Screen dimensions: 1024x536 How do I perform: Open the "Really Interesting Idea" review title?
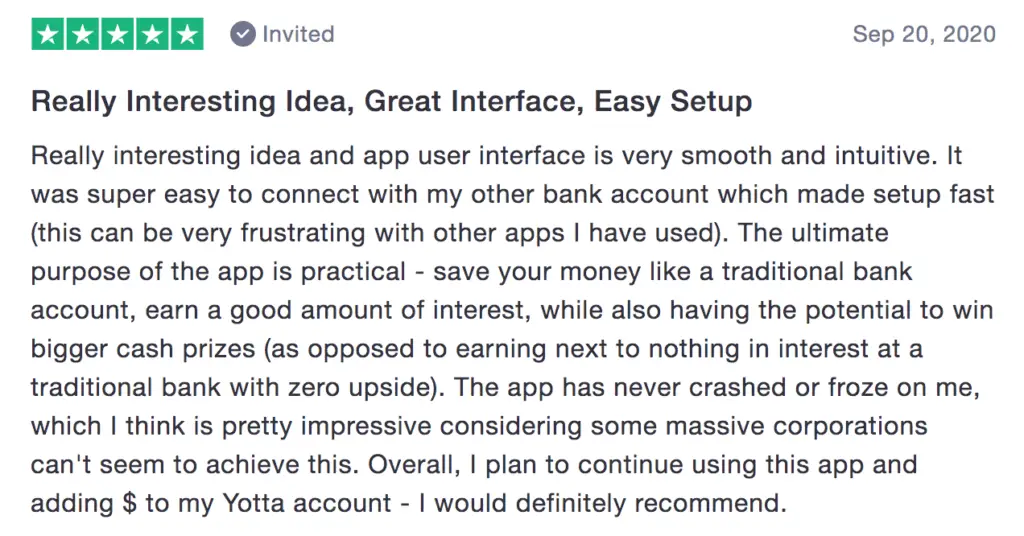(392, 102)
